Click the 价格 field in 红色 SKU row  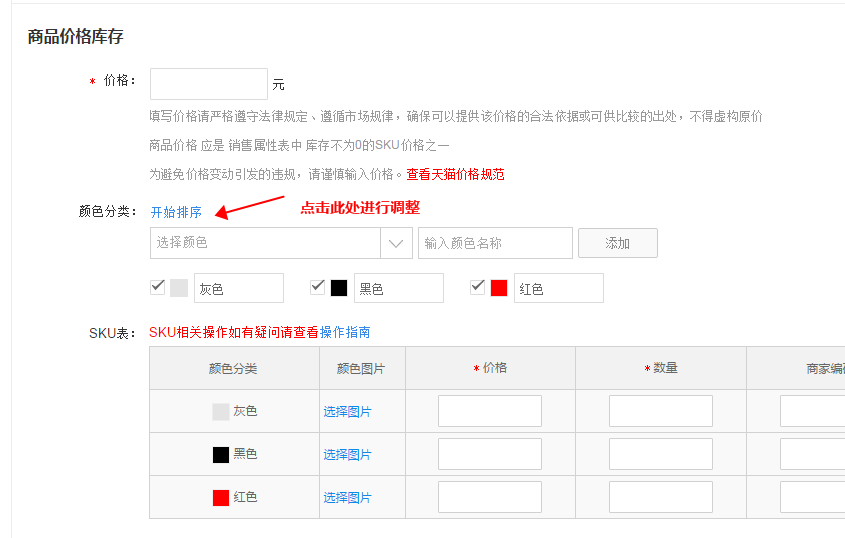[490, 497]
